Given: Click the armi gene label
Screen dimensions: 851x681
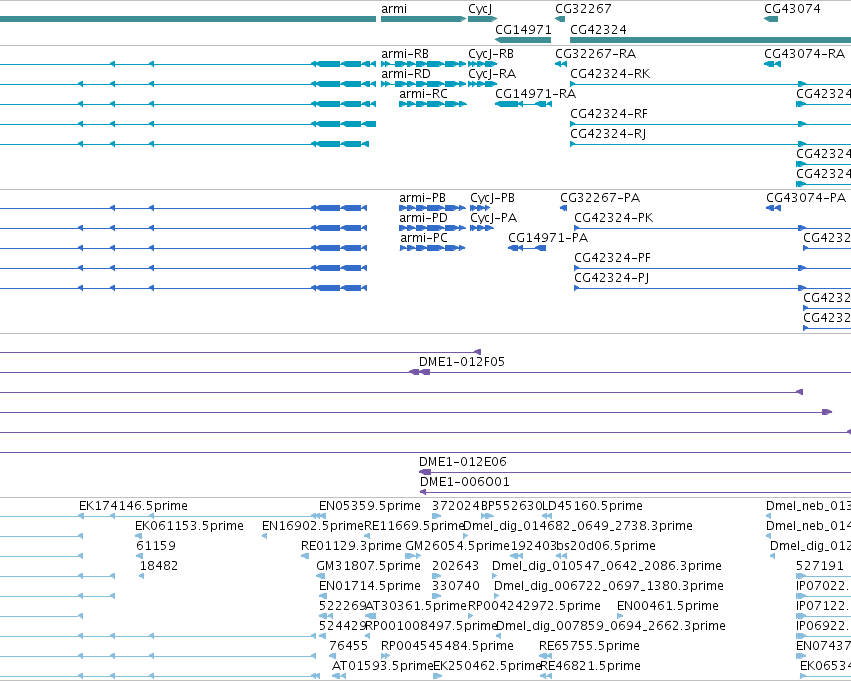Looking at the screenshot, I should point(394,9).
